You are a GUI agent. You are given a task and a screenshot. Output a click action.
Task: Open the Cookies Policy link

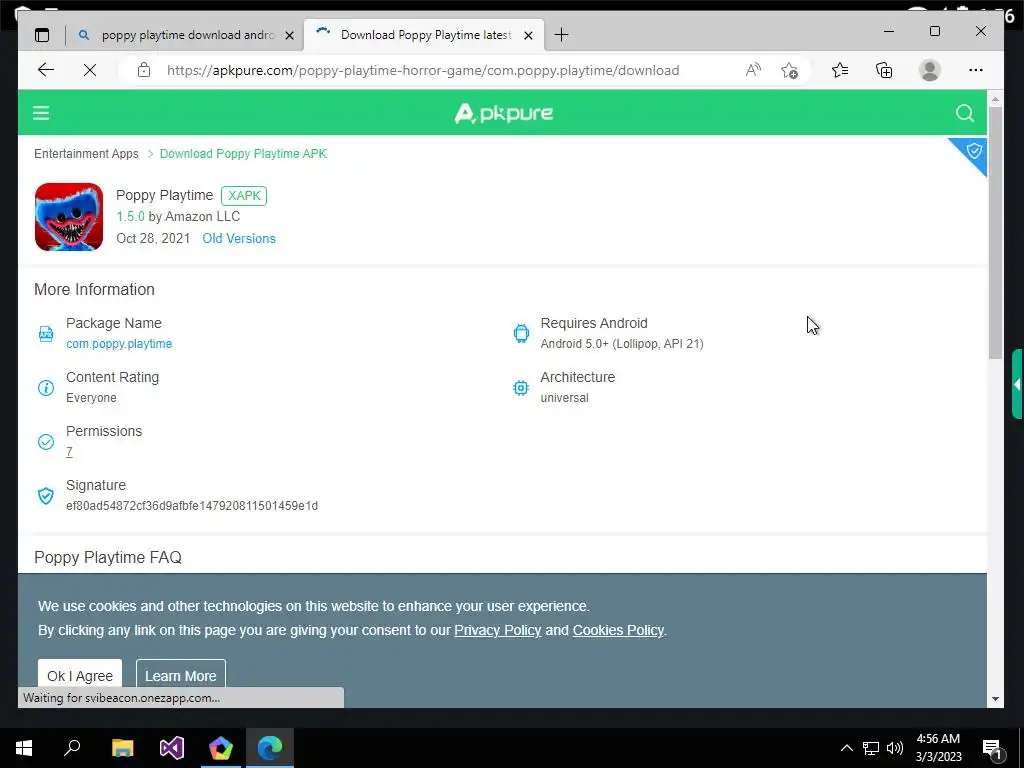(618, 630)
